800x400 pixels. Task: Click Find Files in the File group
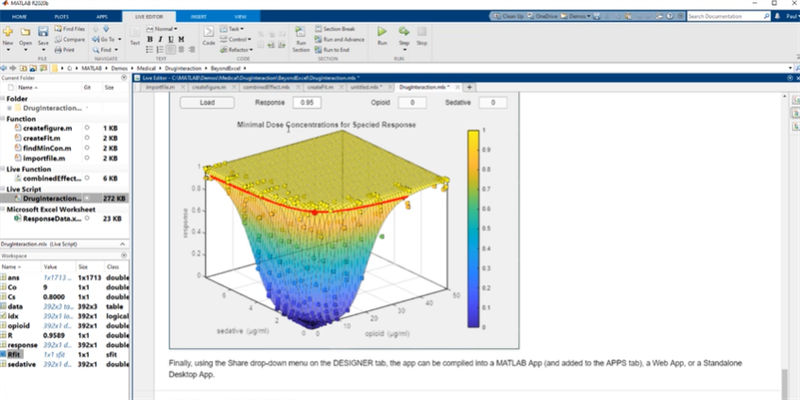[70, 29]
